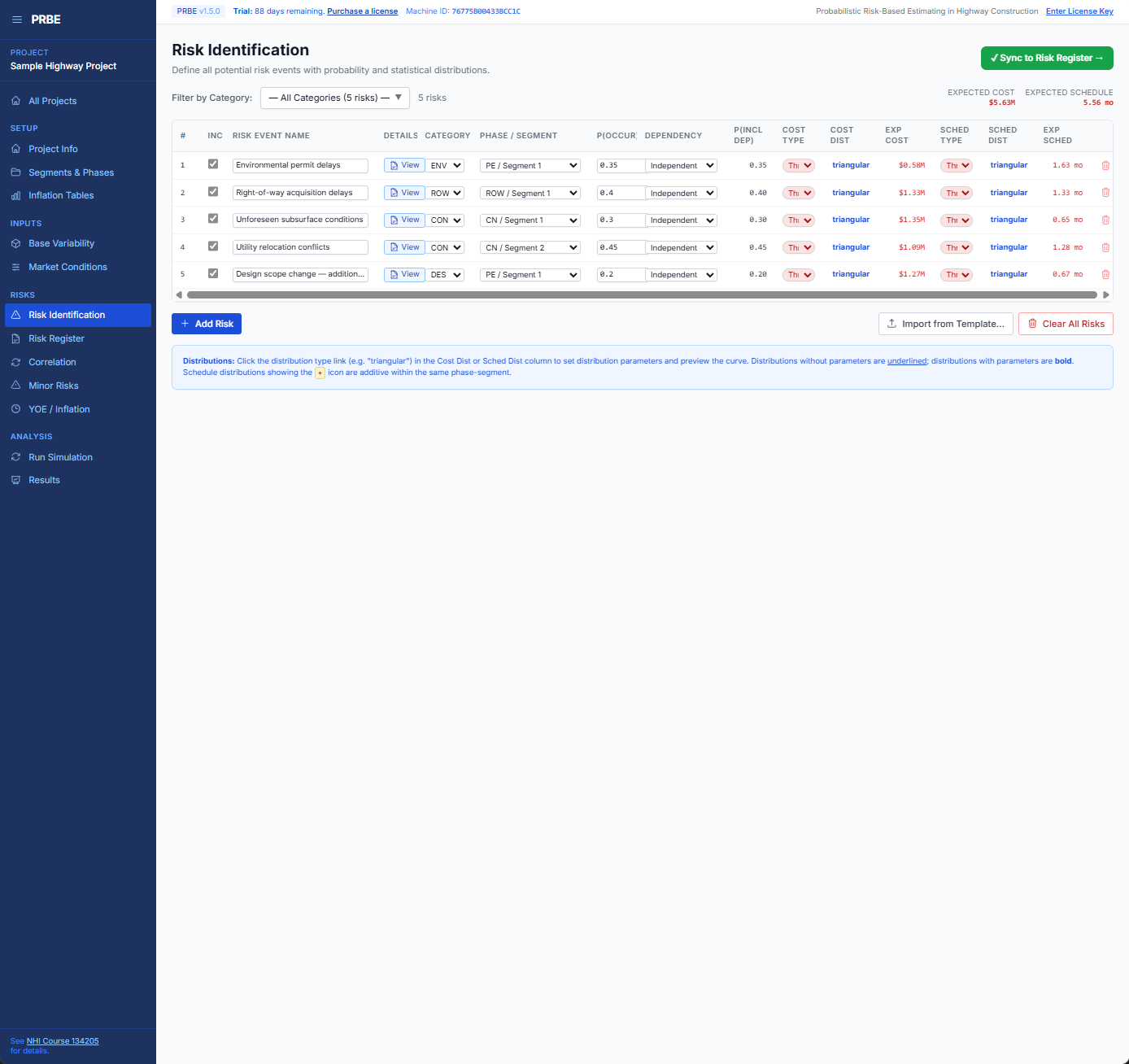Remove "Design scope change" risk via trash icon
The image size is (1129, 1064).
(1105, 274)
